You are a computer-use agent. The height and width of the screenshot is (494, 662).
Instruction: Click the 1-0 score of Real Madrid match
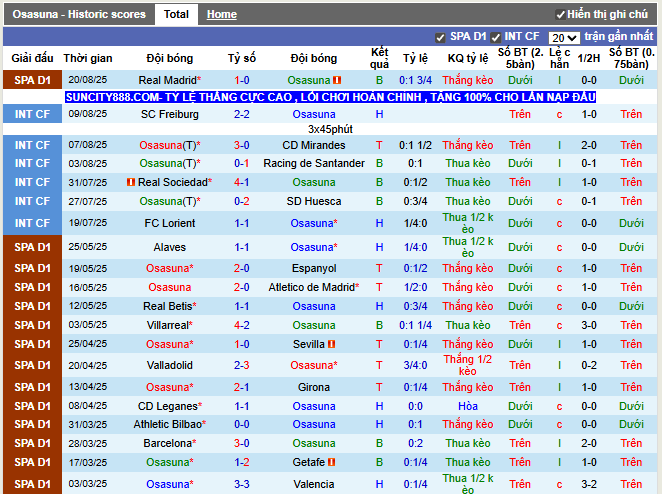[x=241, y=80]
